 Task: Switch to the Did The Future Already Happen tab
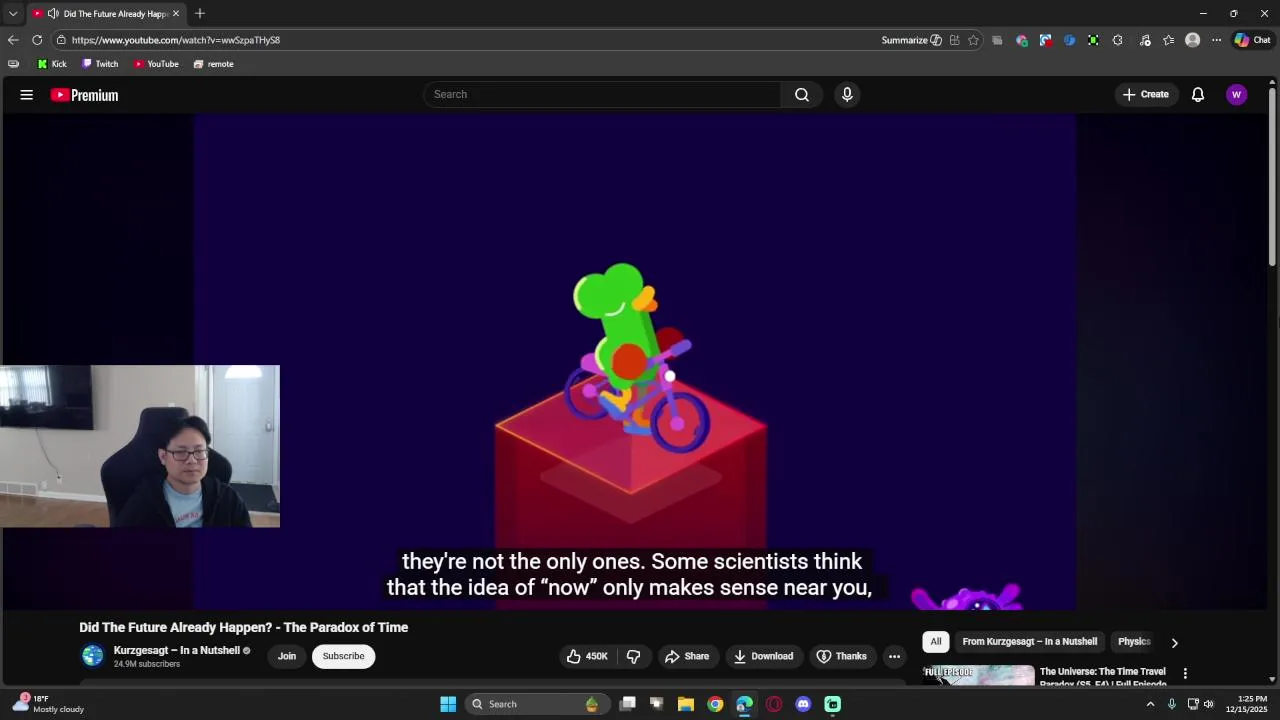point(106,13)
